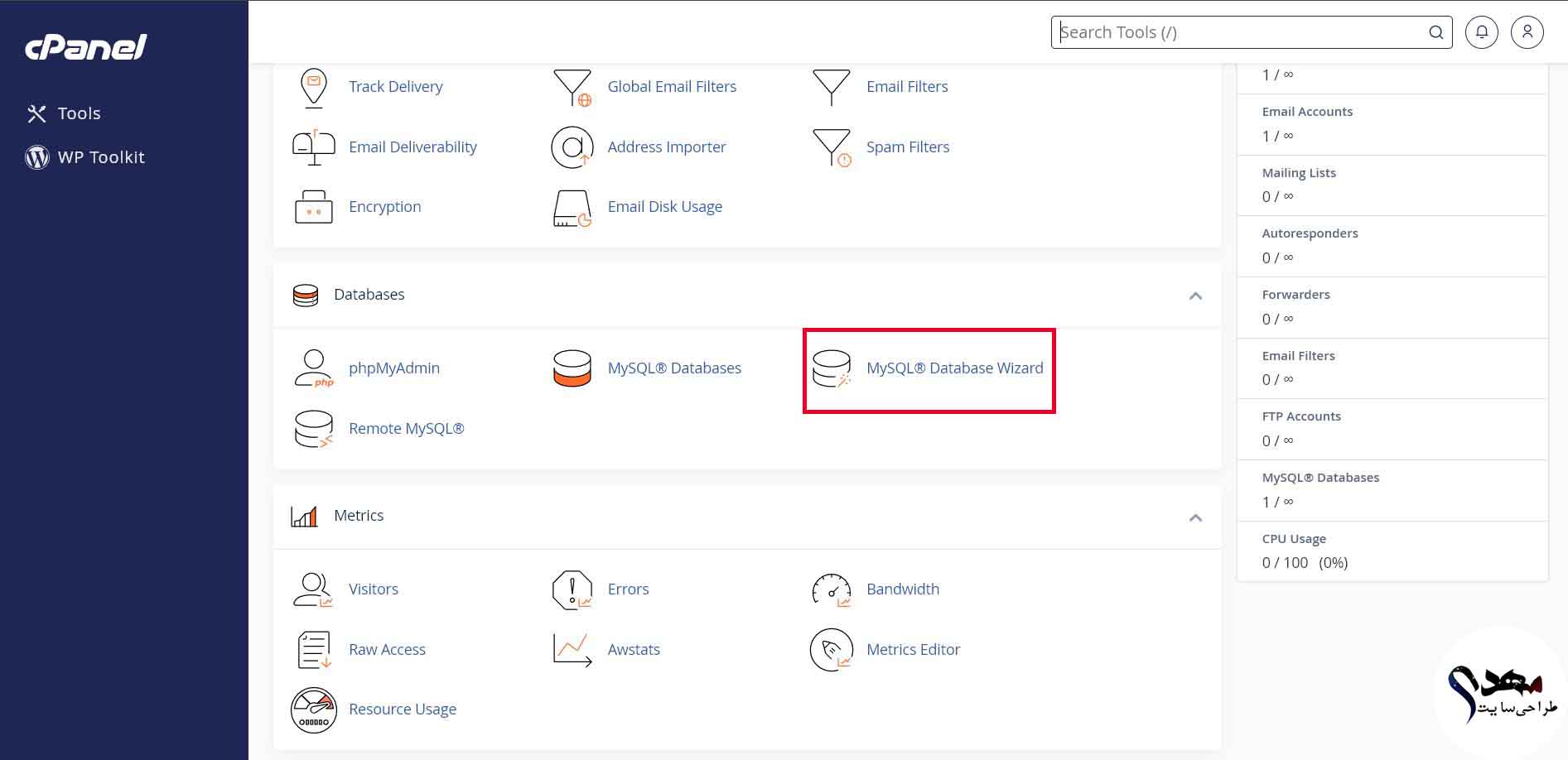Open the Raw Access link
This screenshot has height=760, width=1568.
387,650
